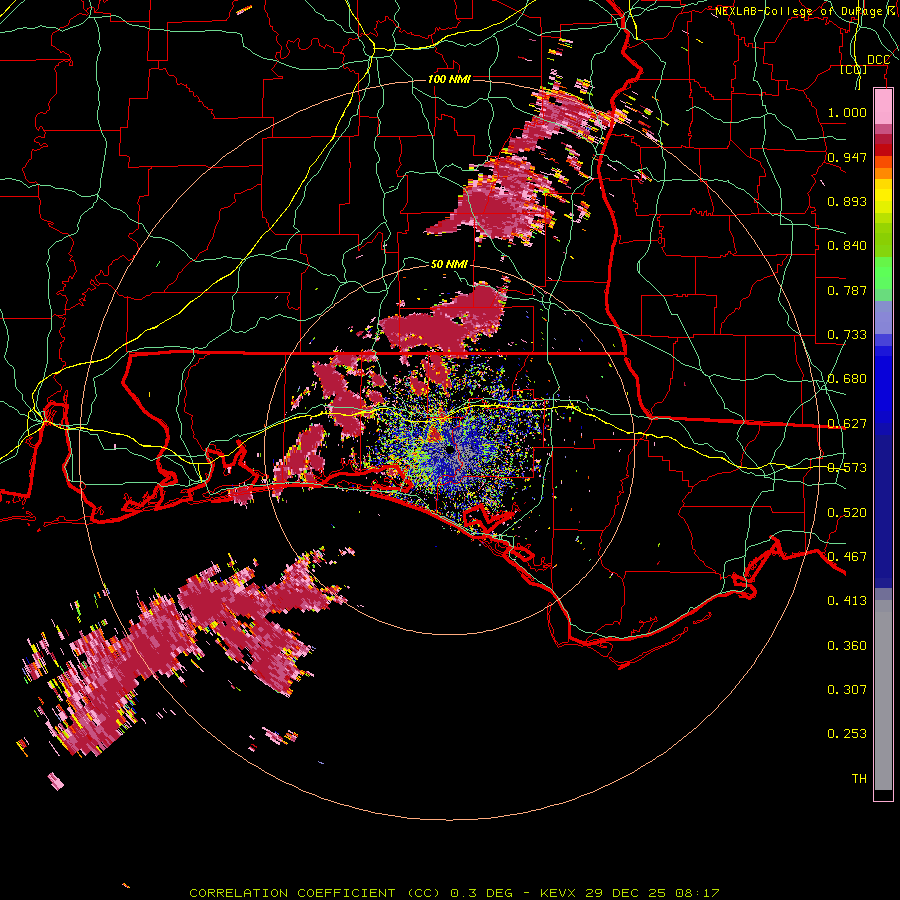Click the [CC] scale header
This screenshot has height=900, width=900.
(x=854, y=69)
